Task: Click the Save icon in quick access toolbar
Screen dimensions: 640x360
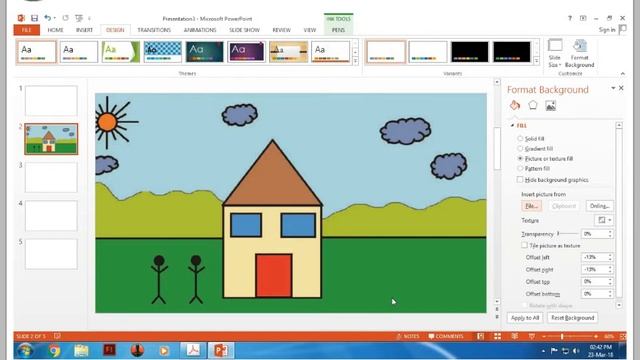Action: coord(35,18)
